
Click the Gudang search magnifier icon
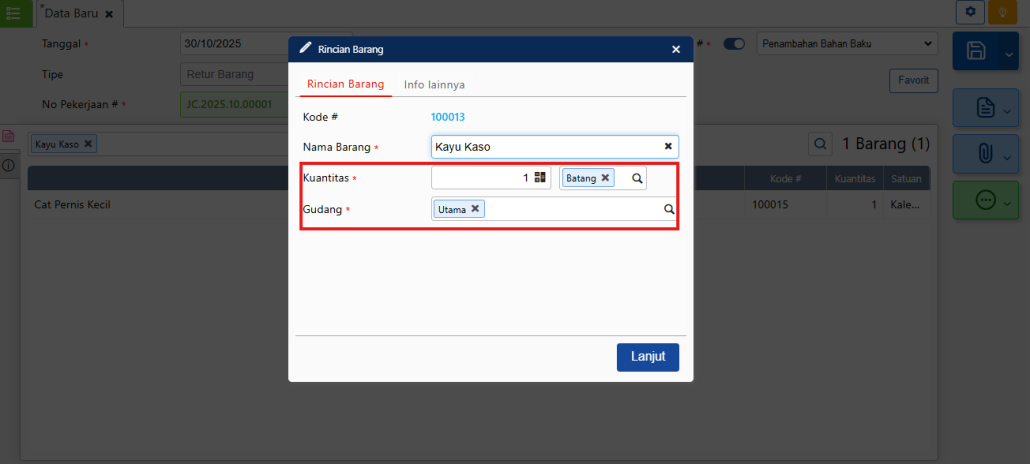point(669,210)
